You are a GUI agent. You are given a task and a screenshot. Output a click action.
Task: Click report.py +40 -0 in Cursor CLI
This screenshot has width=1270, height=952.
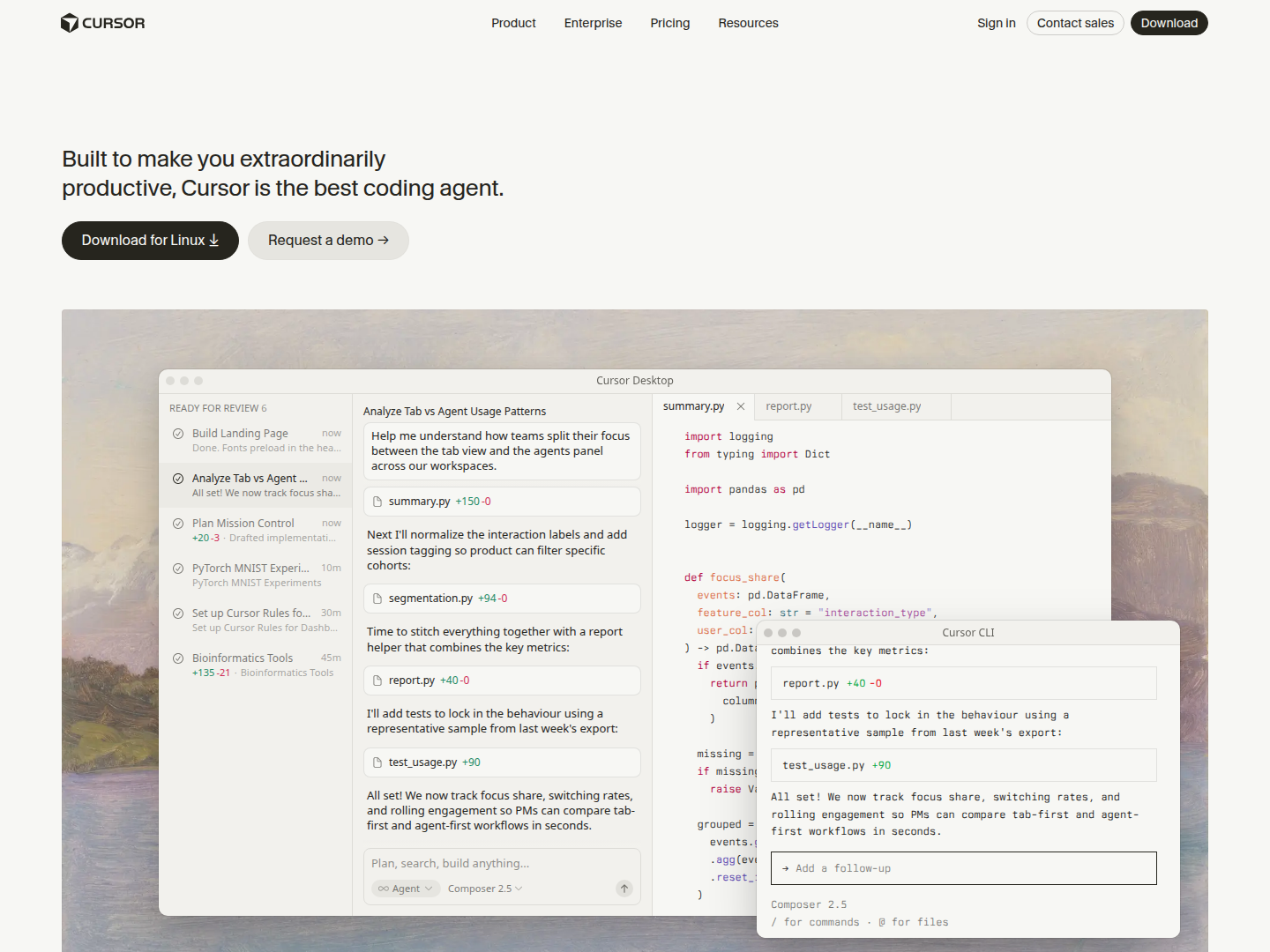(963, 683)
